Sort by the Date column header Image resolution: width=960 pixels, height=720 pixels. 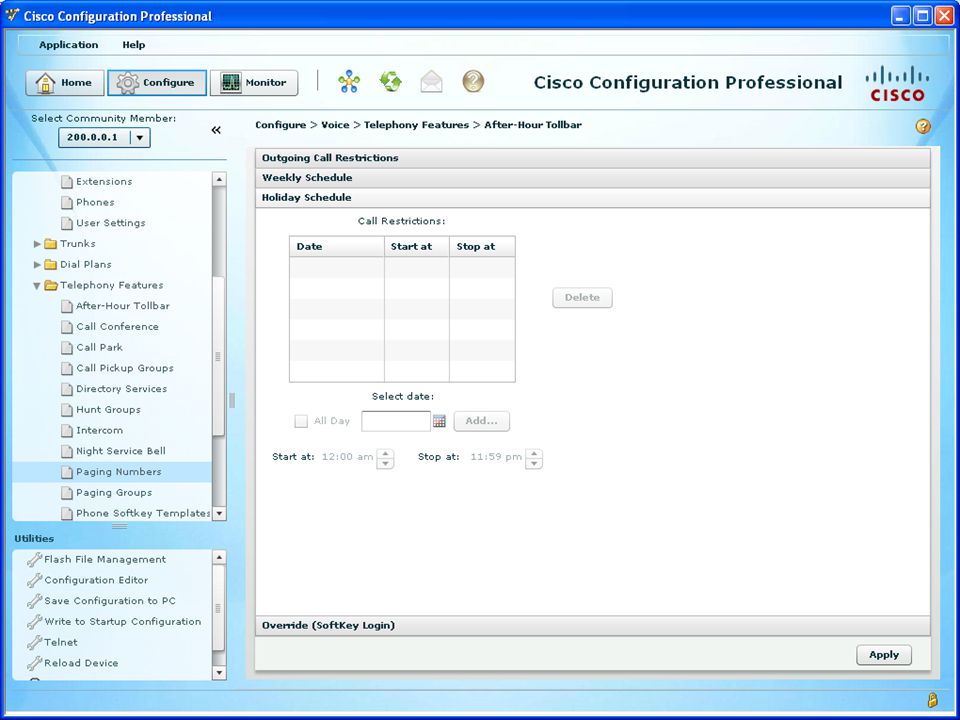tap(337, 247)
